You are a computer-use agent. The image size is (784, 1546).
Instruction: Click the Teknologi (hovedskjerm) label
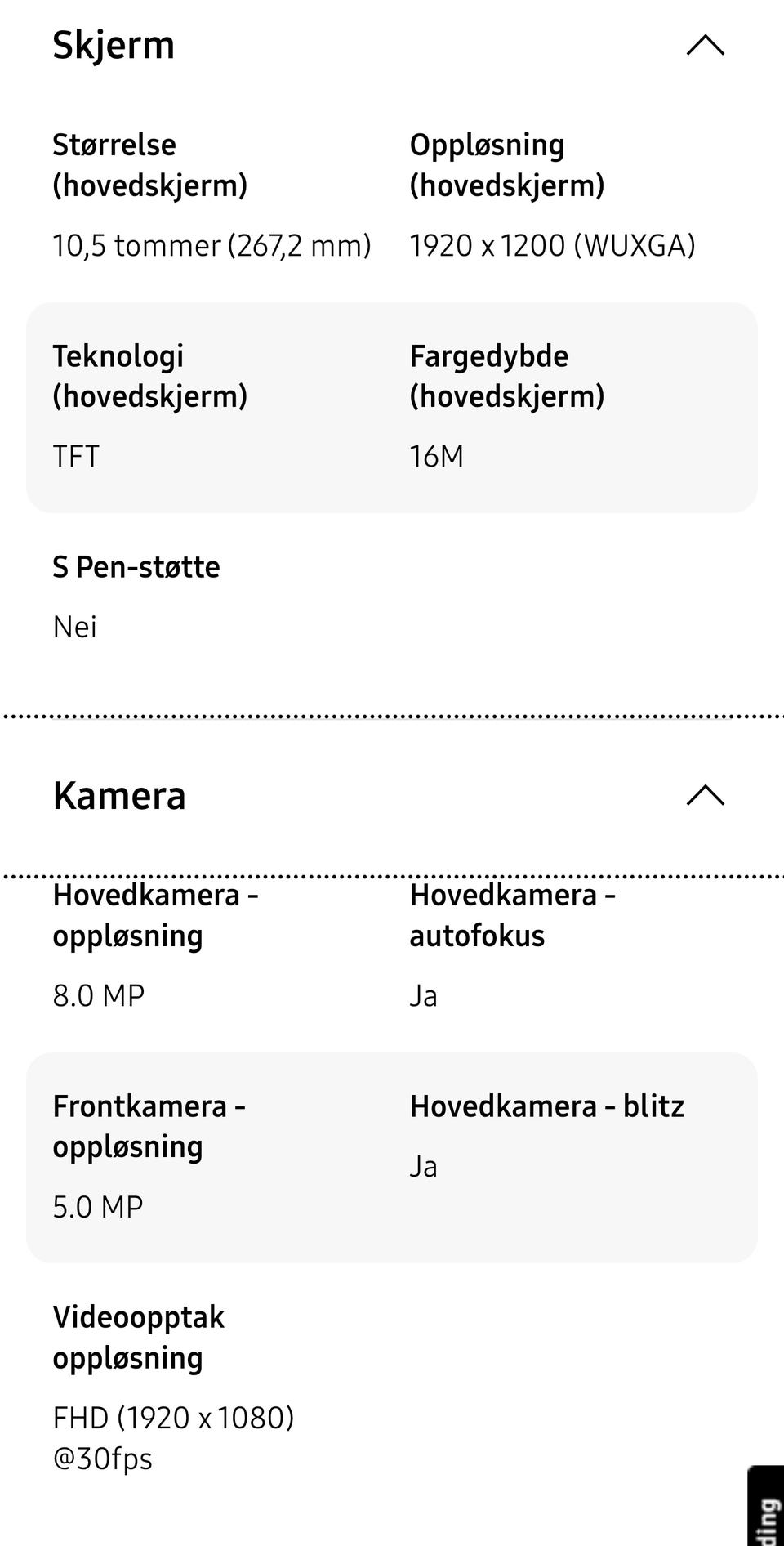pyautogui.click(x=149, y=376)
